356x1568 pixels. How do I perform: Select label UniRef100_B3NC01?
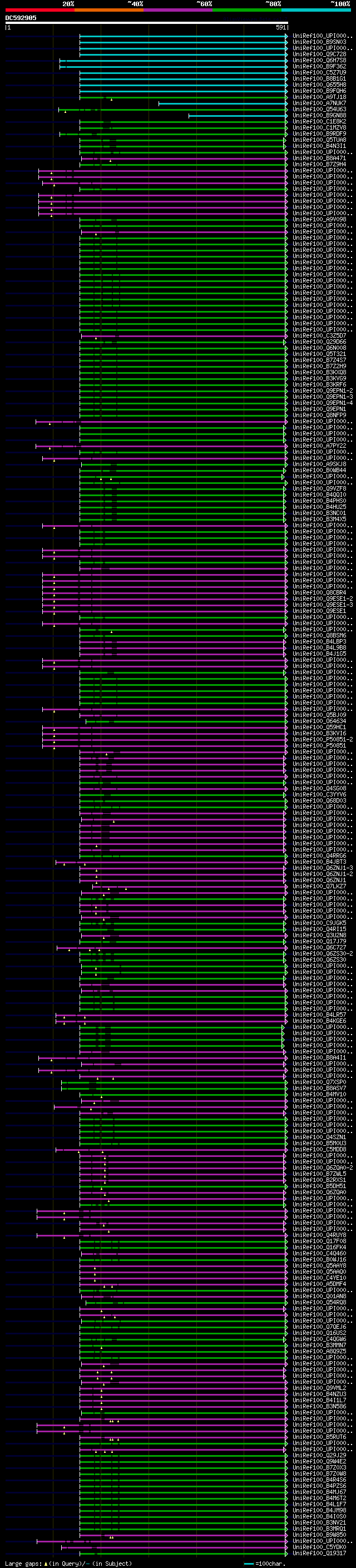(319, 513)
